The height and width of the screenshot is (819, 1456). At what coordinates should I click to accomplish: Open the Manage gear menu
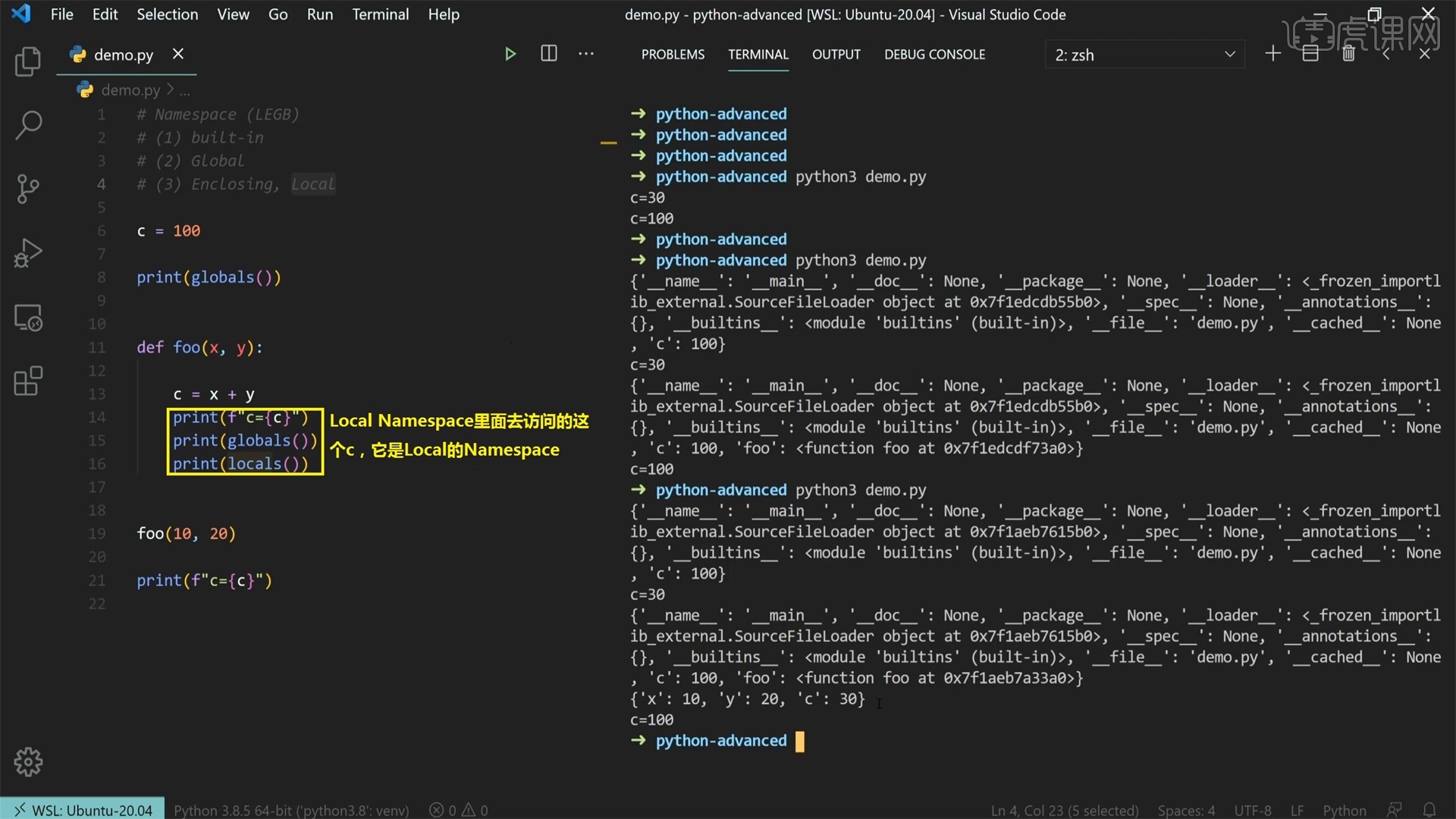(28, 762)
